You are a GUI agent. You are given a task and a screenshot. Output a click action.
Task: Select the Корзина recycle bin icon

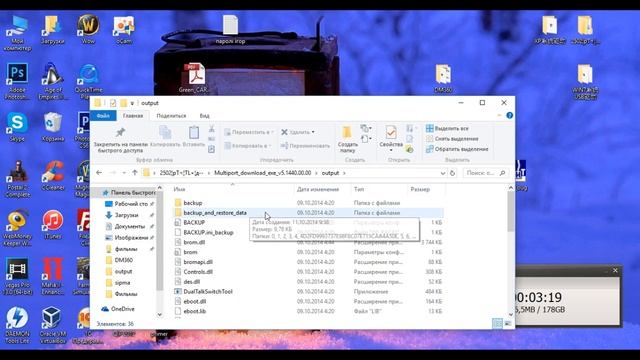click(53, 127)
